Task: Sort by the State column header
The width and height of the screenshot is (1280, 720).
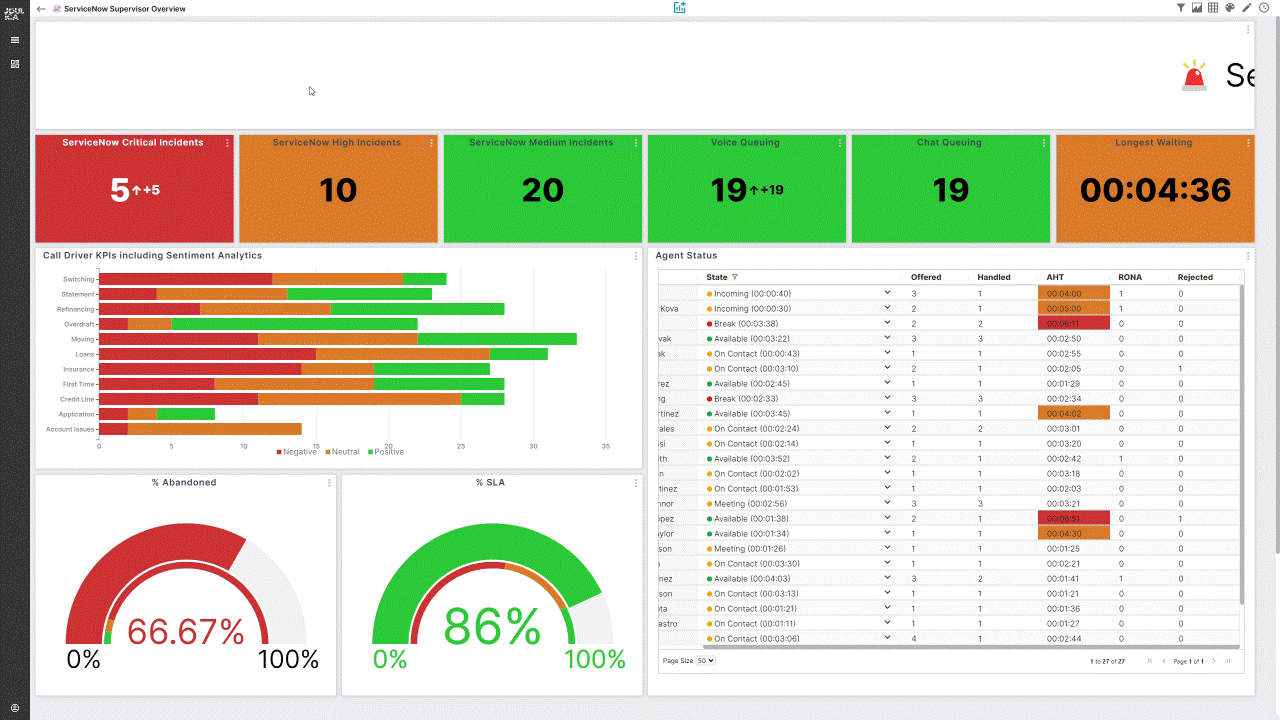Action: point(717,277)
